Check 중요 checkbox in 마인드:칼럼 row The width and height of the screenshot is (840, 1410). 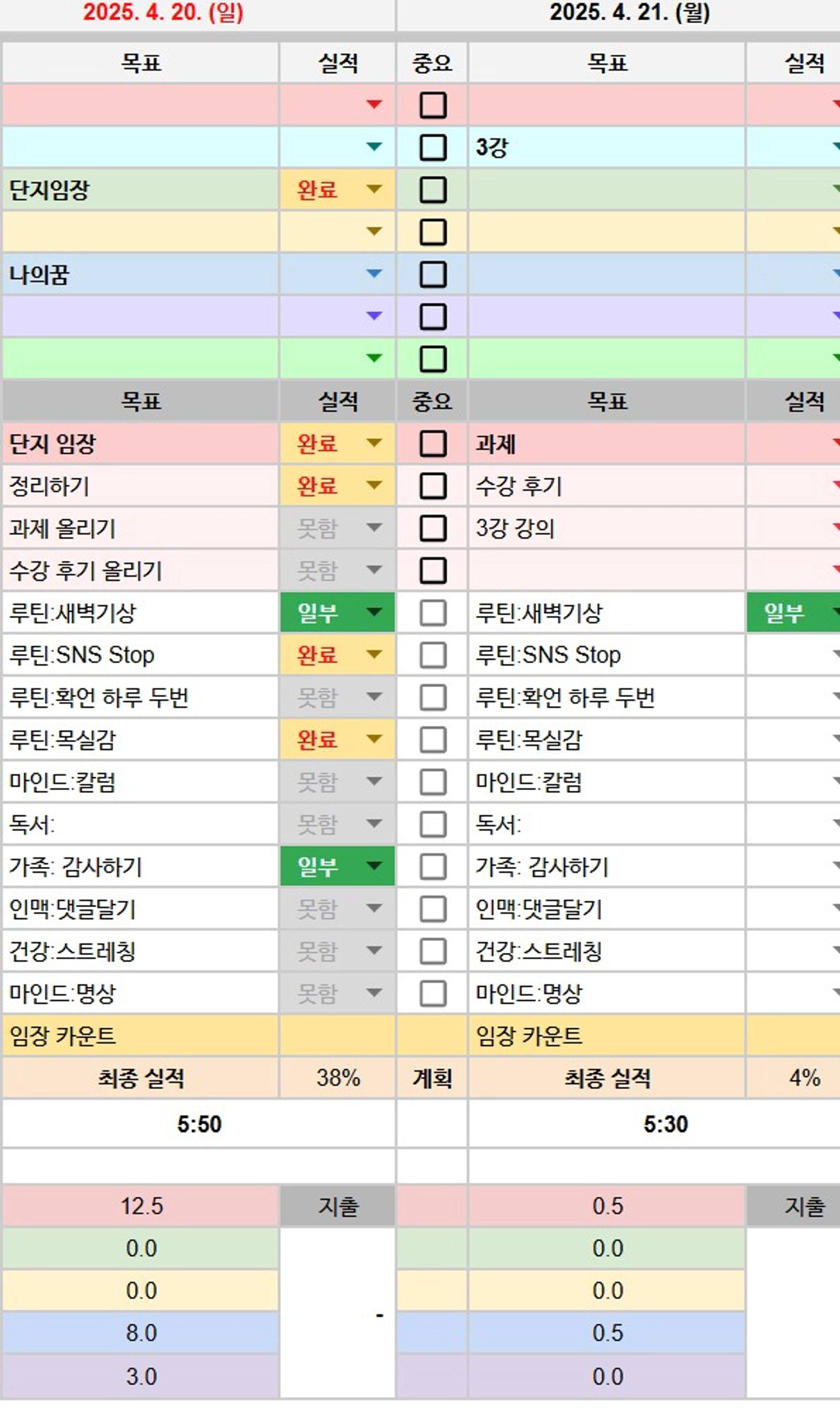point(433,782)
